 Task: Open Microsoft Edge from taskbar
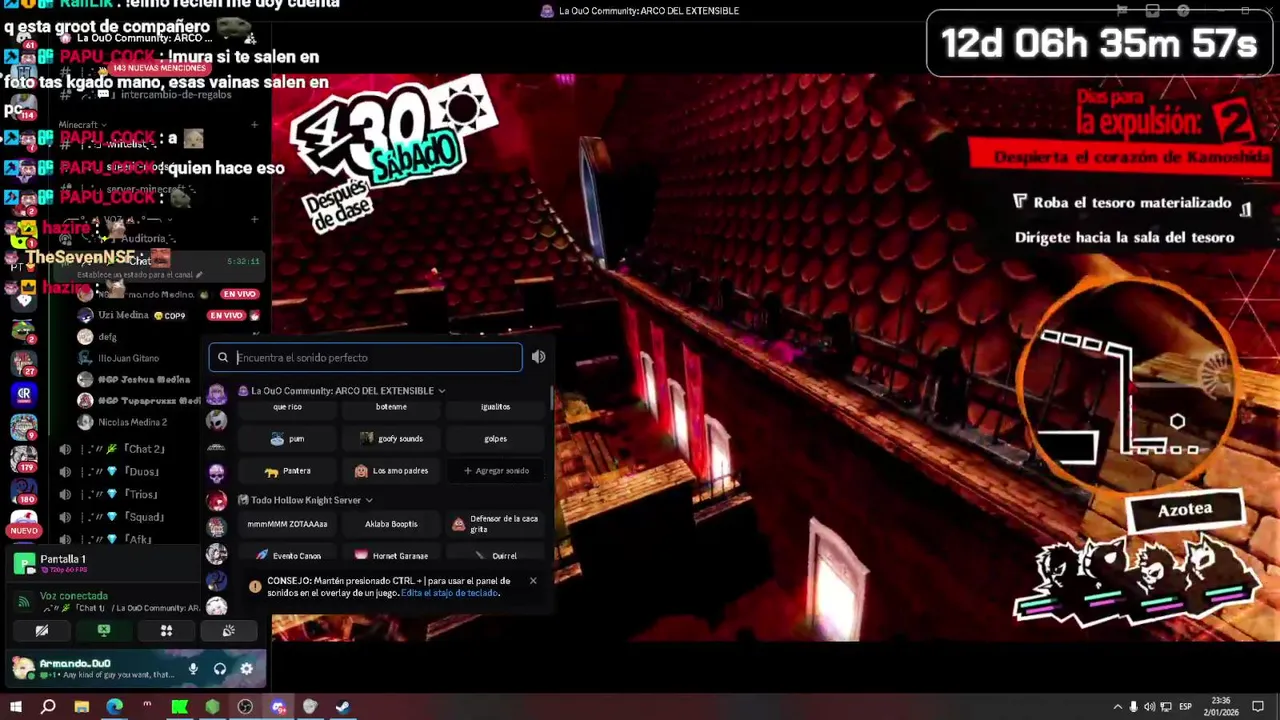[x=114, y=707]
